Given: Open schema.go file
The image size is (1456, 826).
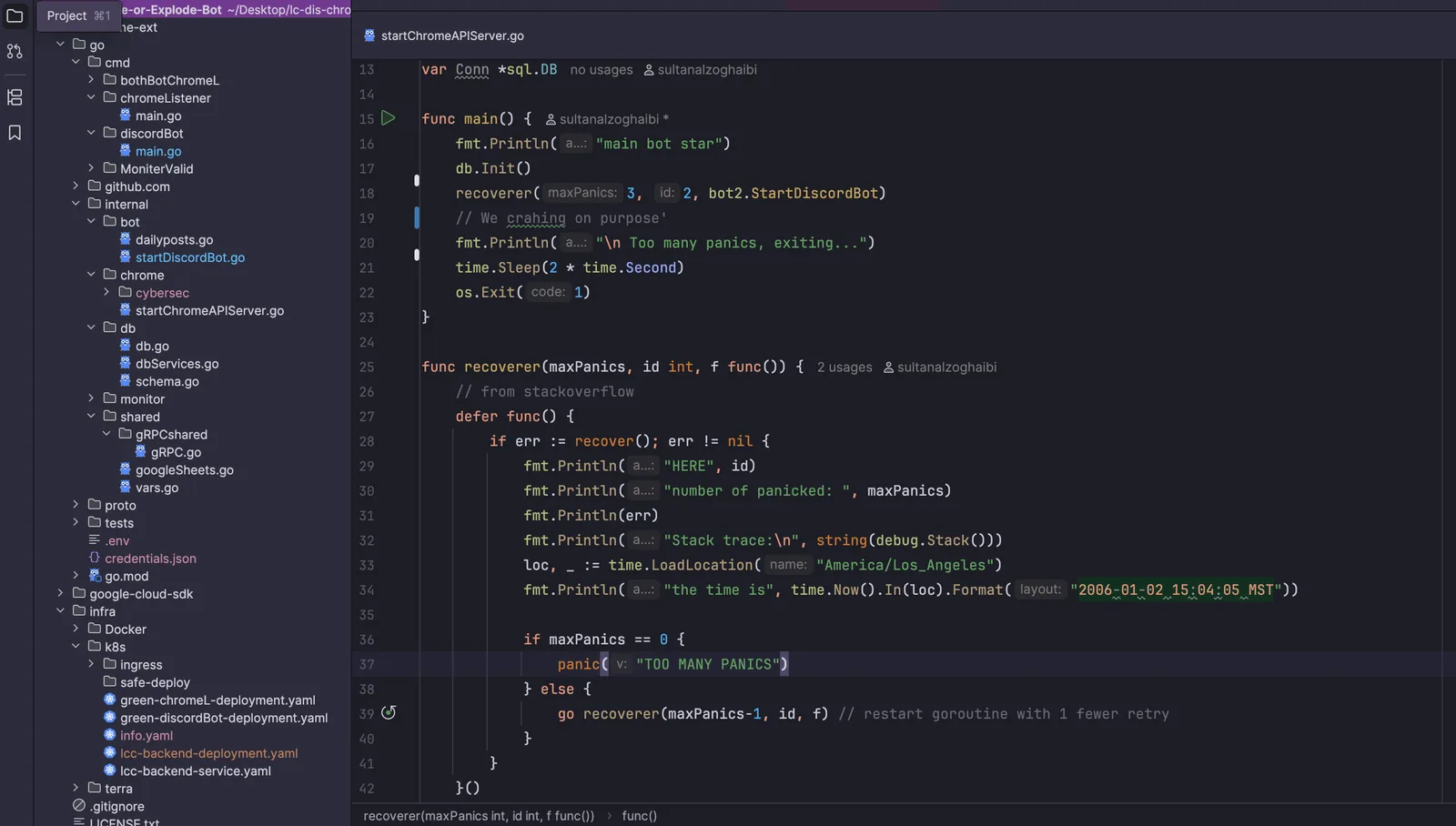Looking at the screenshot, I should [x=167, y=381].
